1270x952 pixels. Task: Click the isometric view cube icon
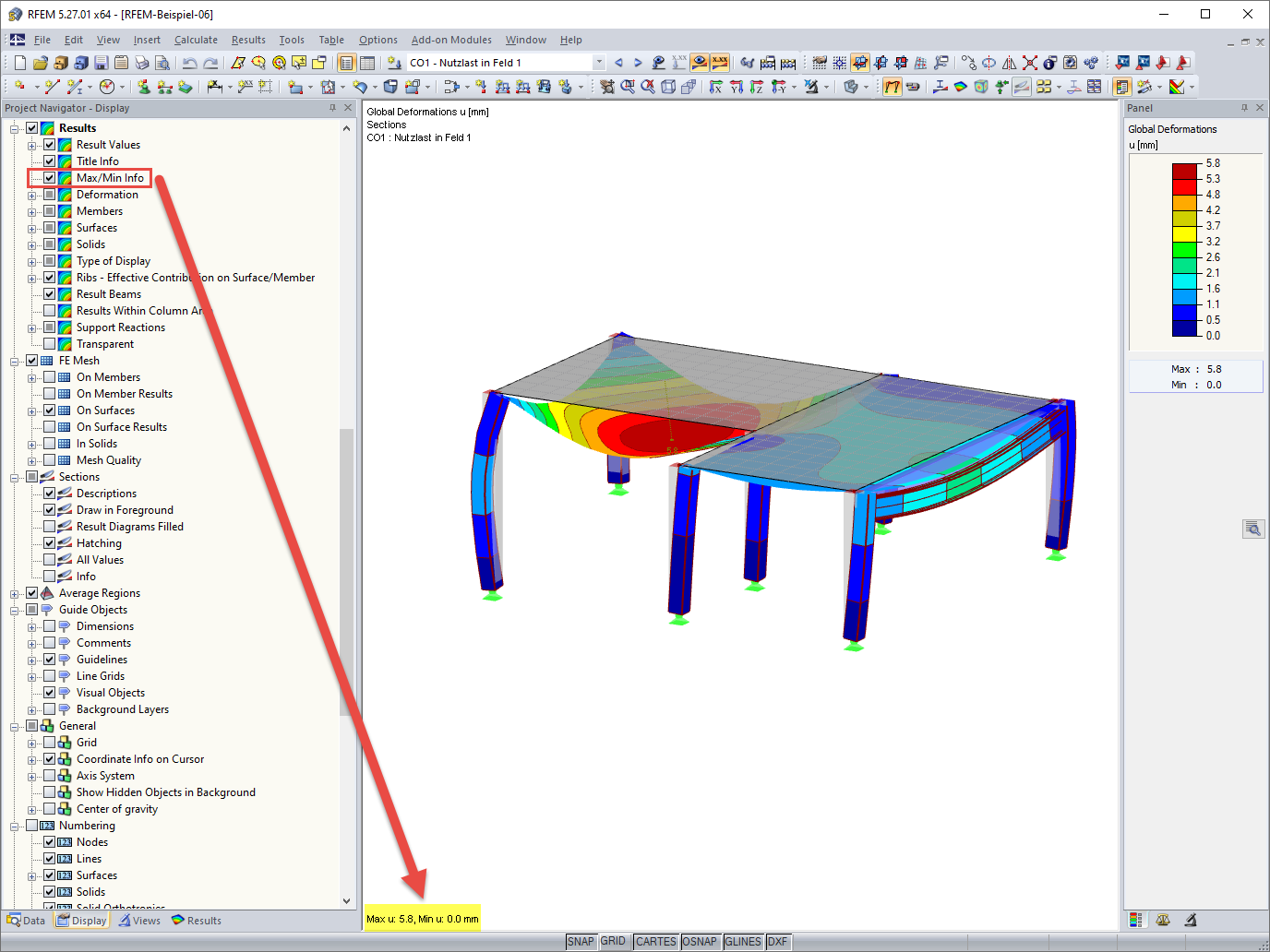(668, 87)
